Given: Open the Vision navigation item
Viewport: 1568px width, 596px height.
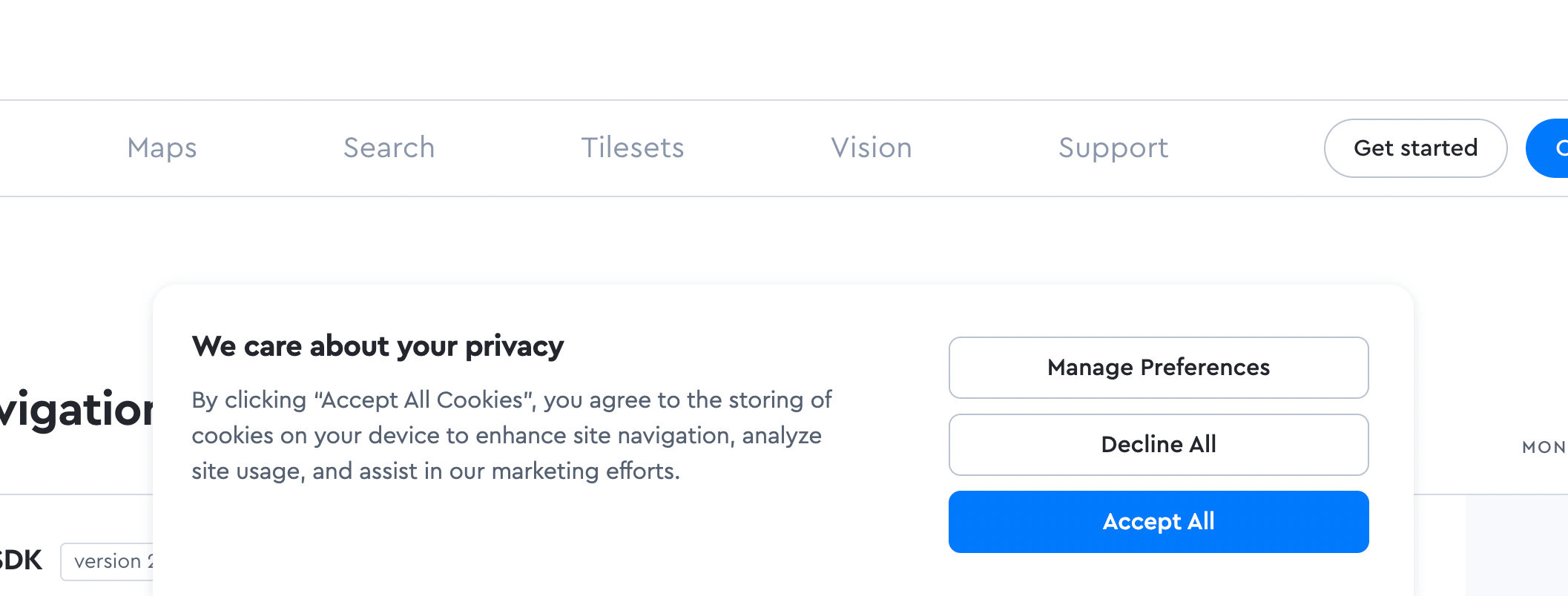Looking at the screenshot, I should [x=871, y=148].
